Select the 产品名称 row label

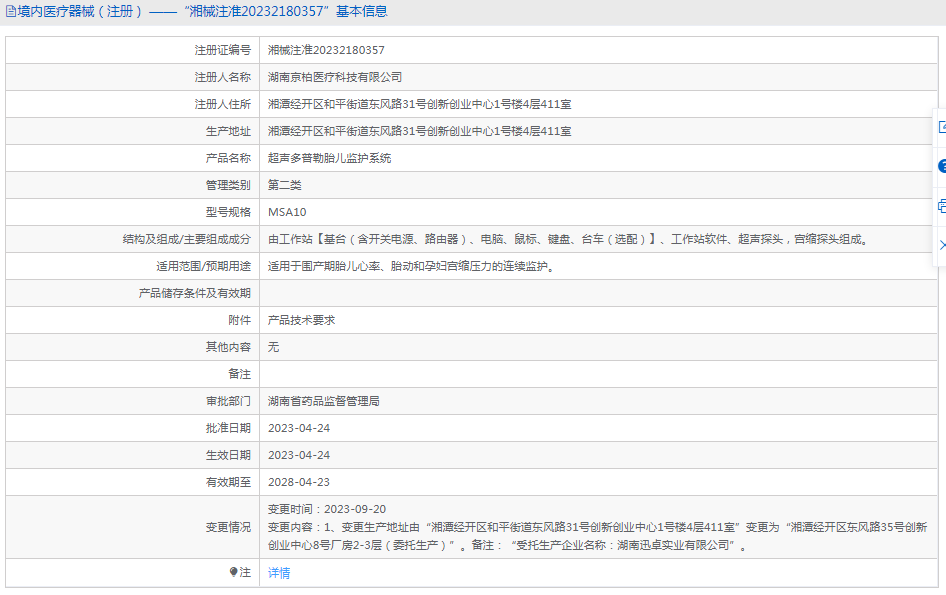click(228, 158)
